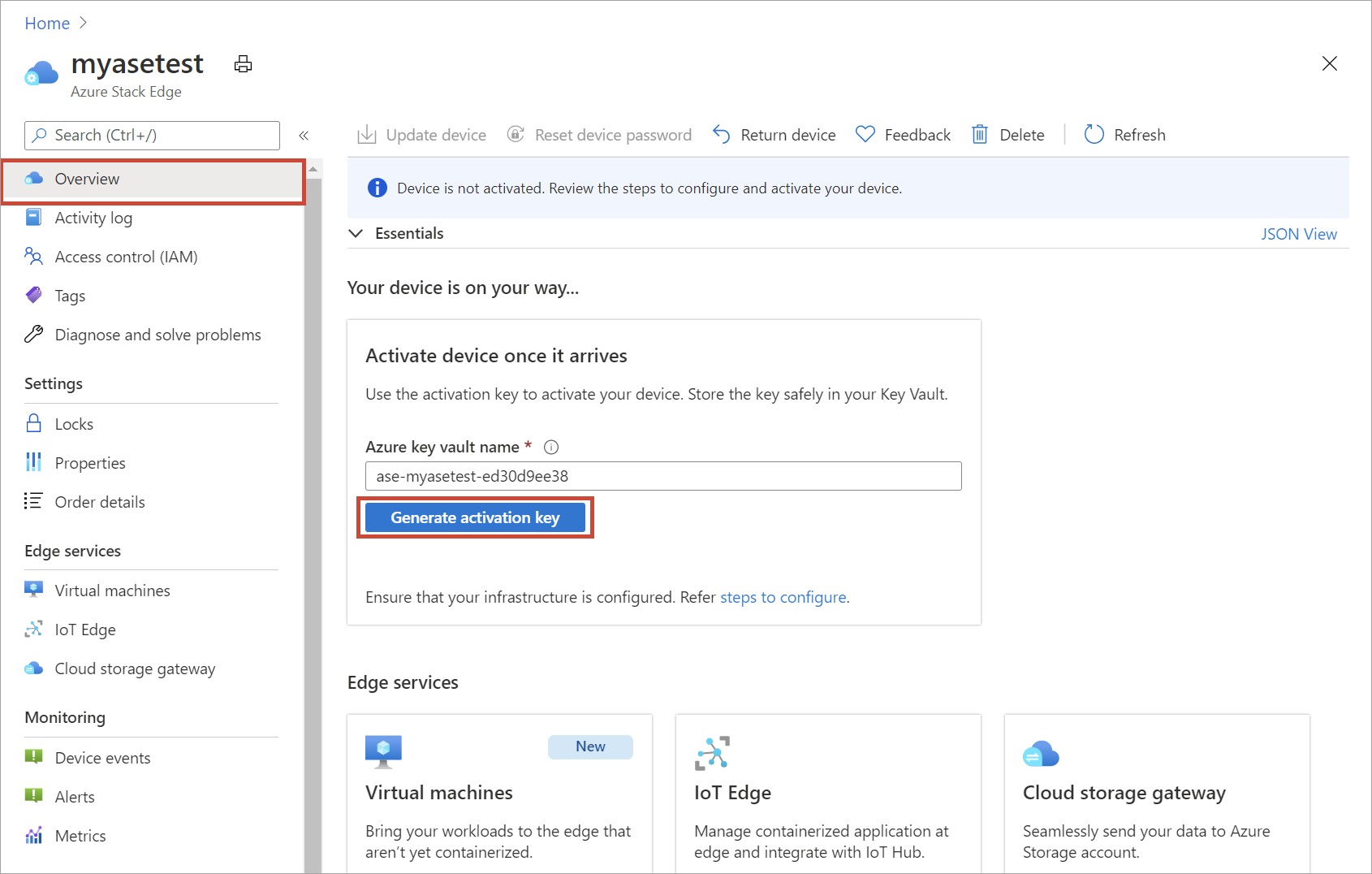Image resolution: width=1372 pixels, height=874 pixels.
Task: Collapse the Essentials section
Action: click(x=356, y=233)
